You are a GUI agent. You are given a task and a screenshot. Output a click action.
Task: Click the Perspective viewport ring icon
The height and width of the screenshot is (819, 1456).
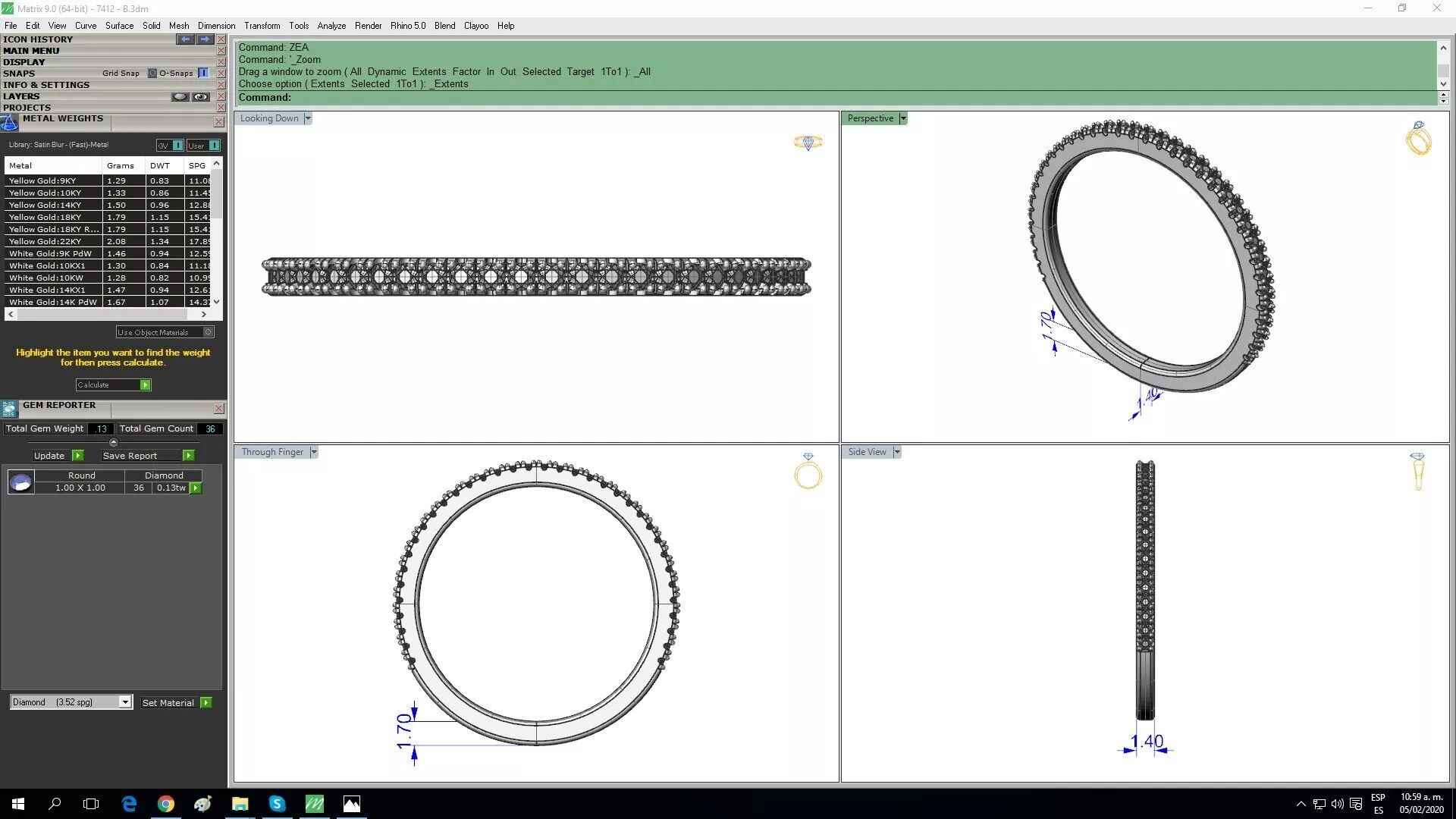[1418, 138]
